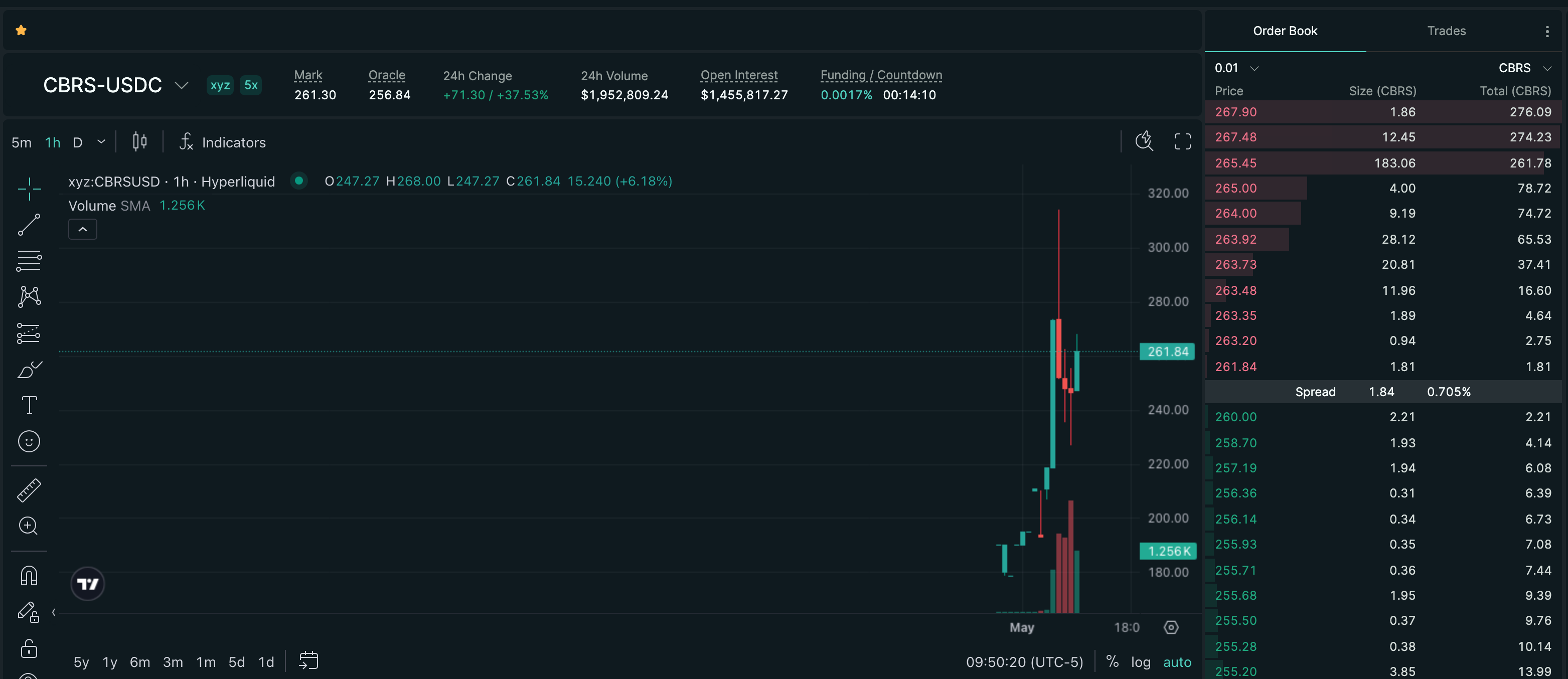This screenshot has height=679, width=1568.
Task: Click the favorite star icon
Action: click(21, 31)
